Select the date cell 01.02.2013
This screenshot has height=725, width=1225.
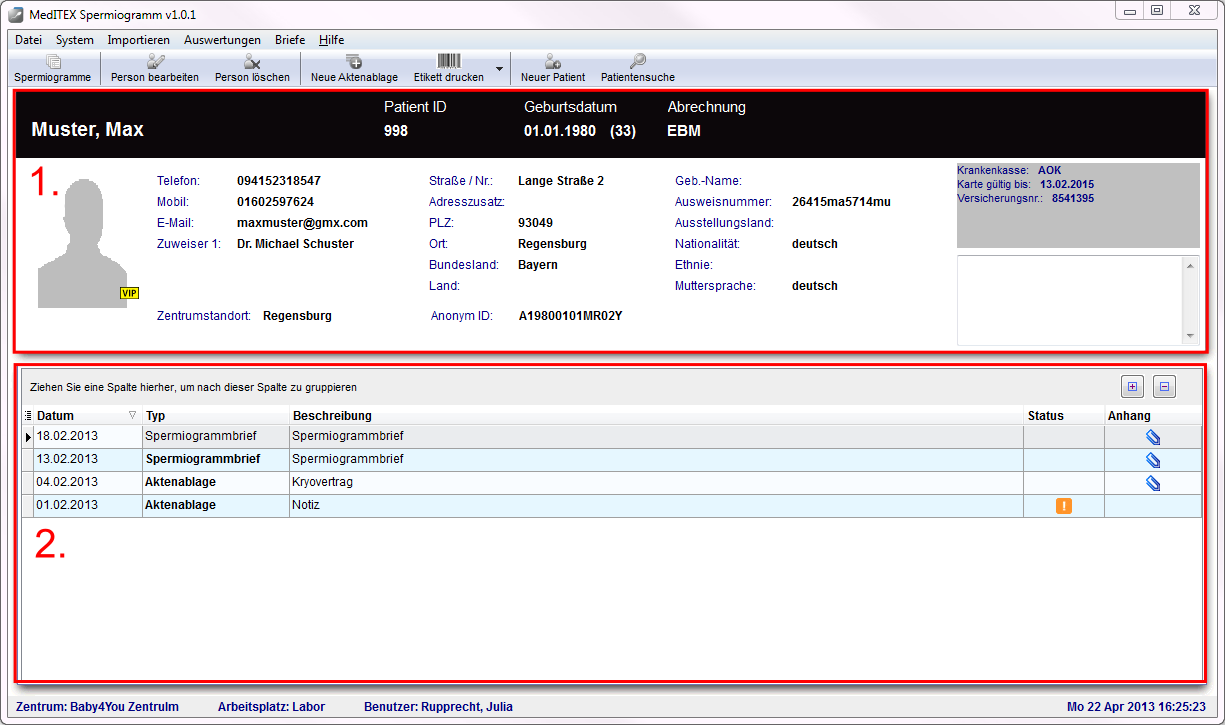(87, 506)
